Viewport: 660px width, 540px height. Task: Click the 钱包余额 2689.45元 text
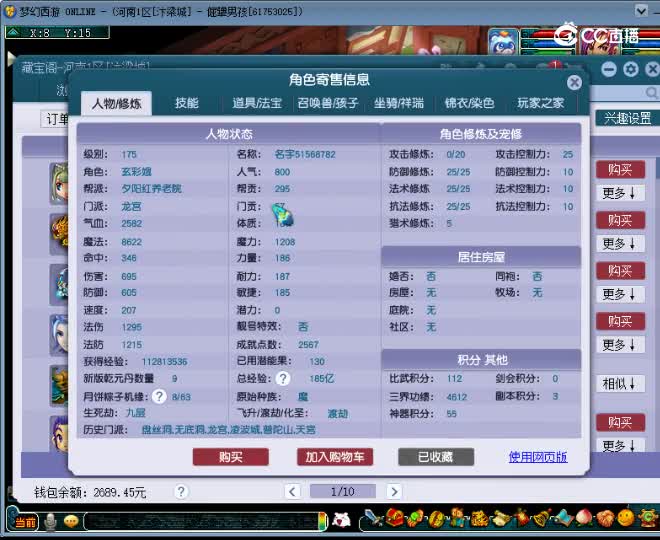pos(90,492)
